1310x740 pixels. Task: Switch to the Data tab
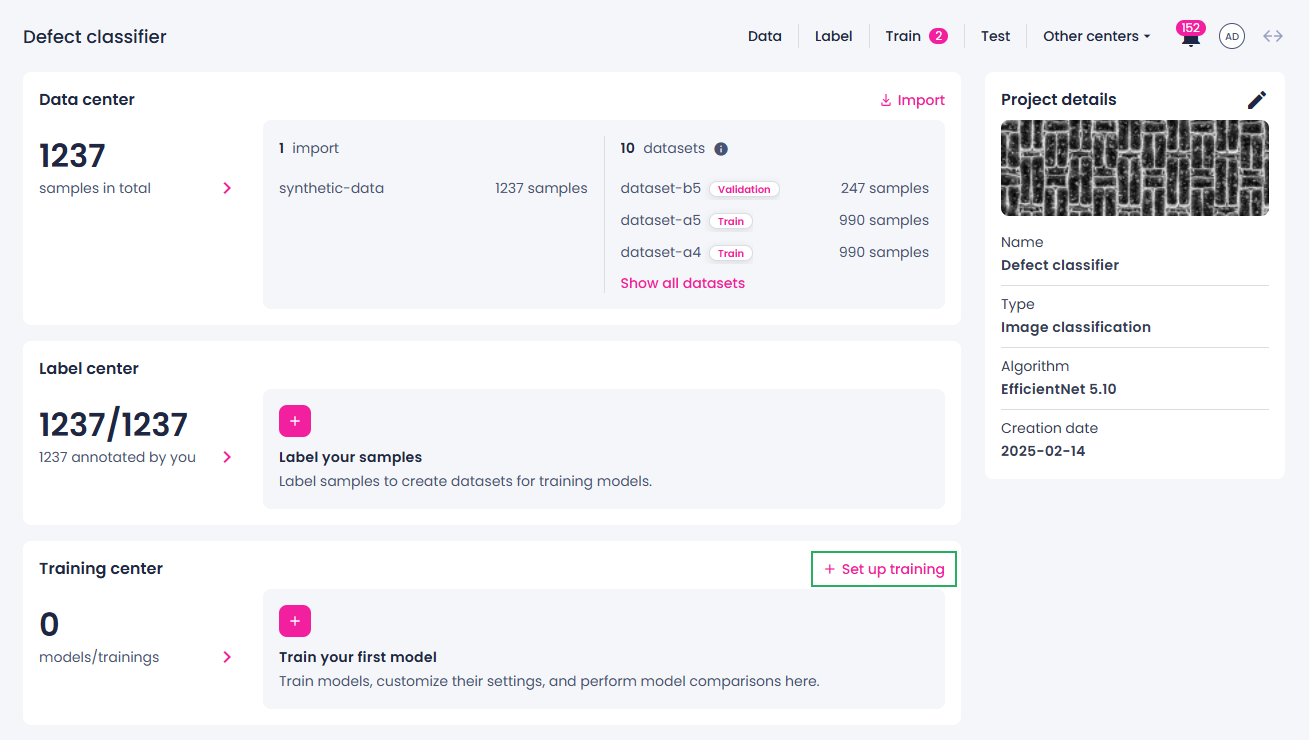coord(765,36)
